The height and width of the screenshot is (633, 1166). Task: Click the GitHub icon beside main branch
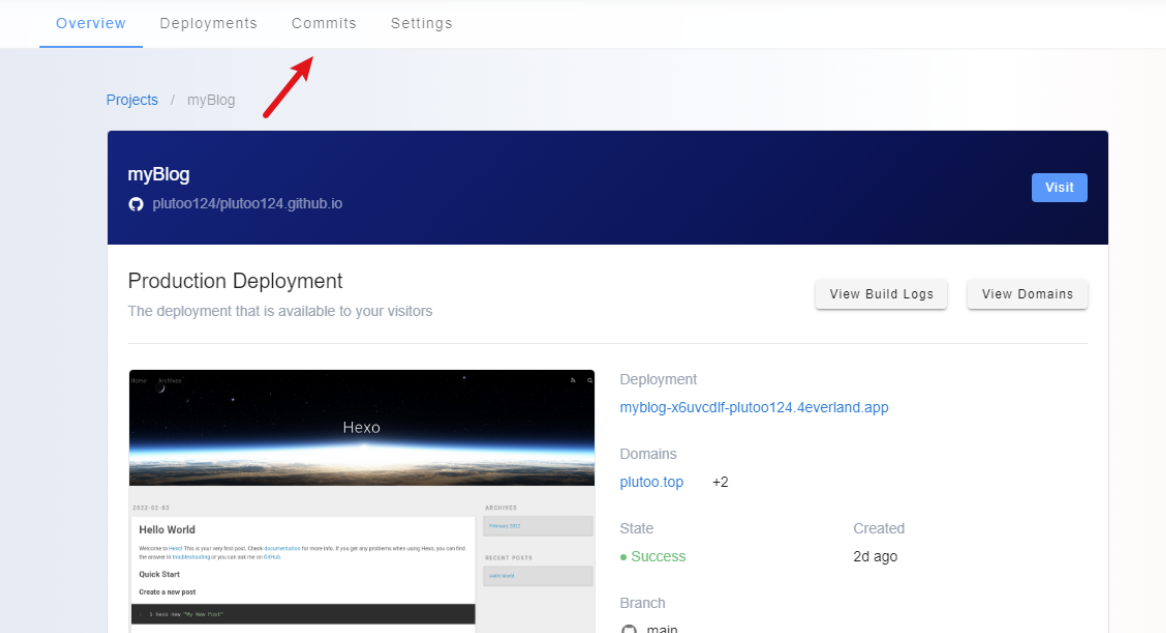point(629,629)
